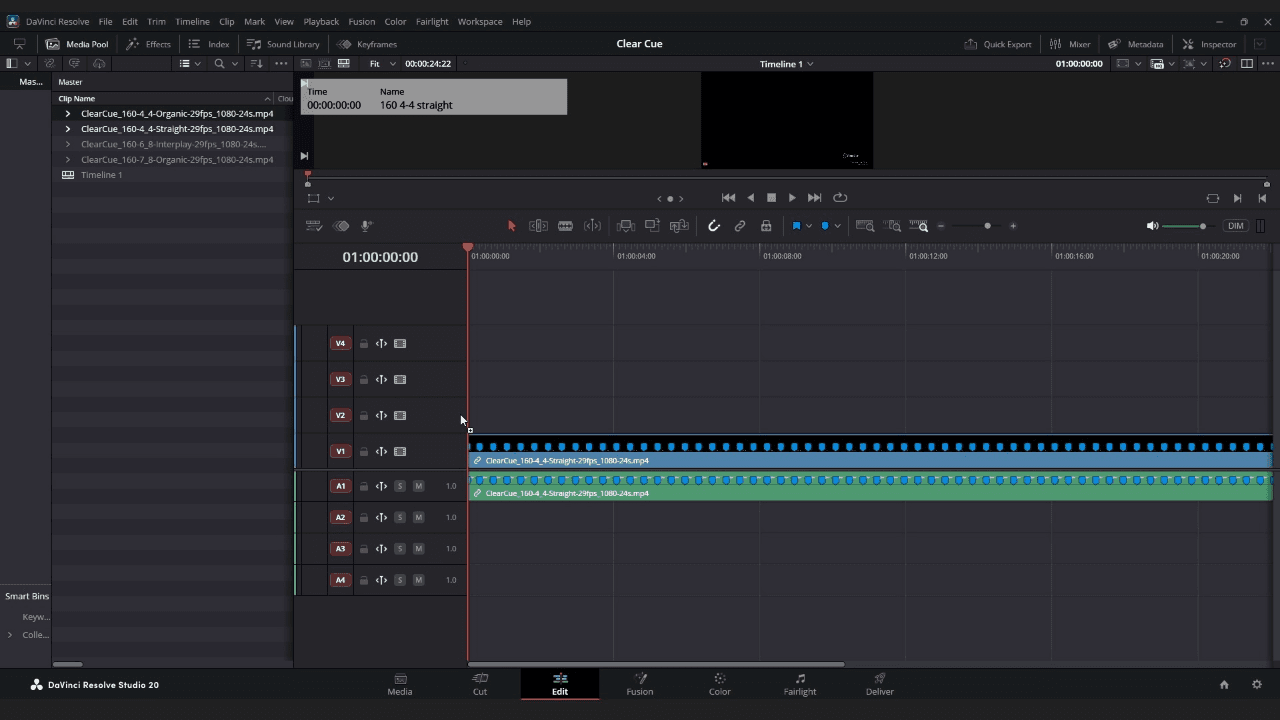Mute the A2 audio track
Image resolution: width=1280 pixels, height=720 pixels.
click(x=418, y=517)
